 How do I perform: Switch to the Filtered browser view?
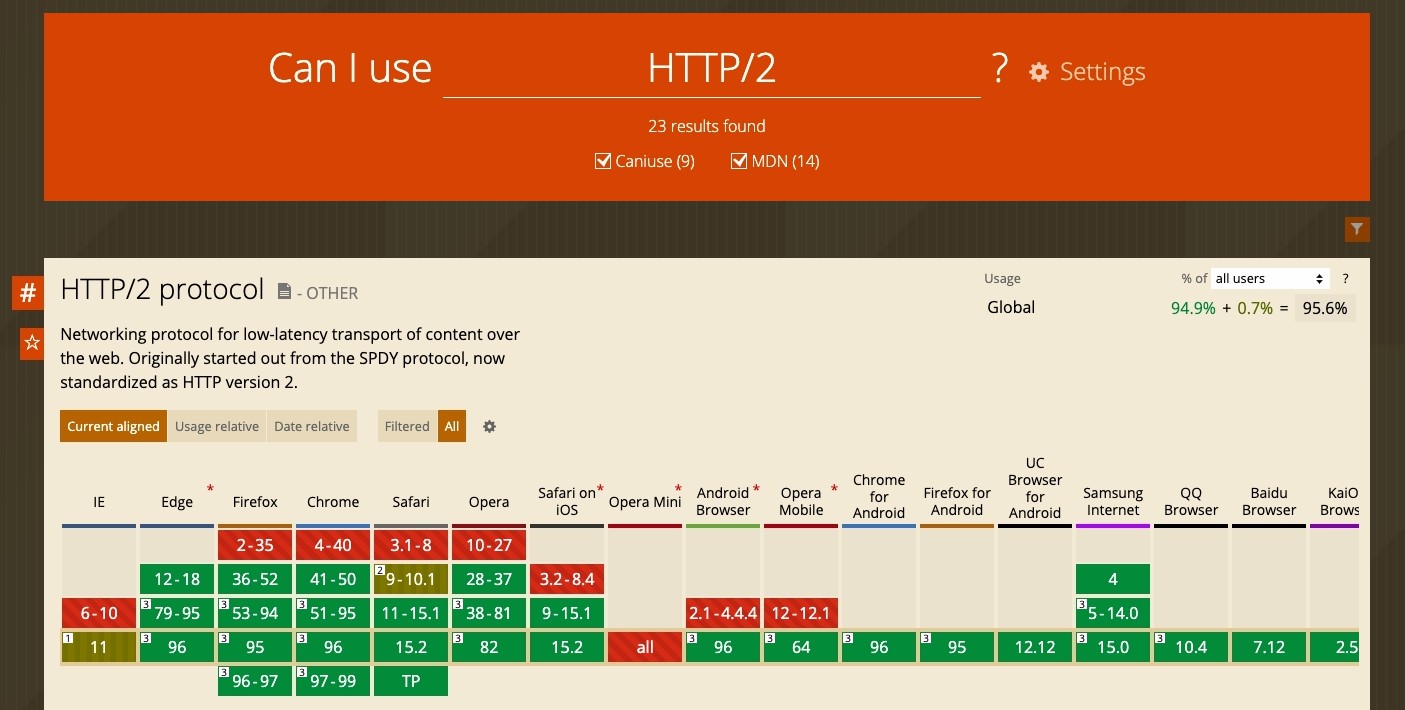[406, 426]
